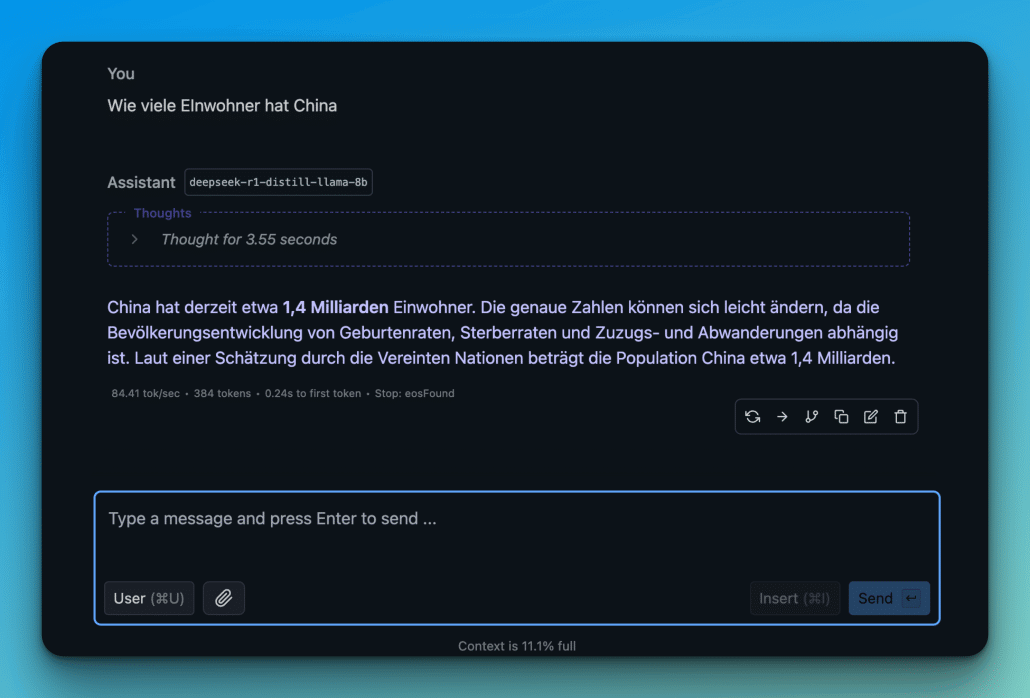Viewport: 1030px width, 698px height.
Task: Open the deepseek-r1-distill-llama-8b model badge
Action: (x=278, y=182)
